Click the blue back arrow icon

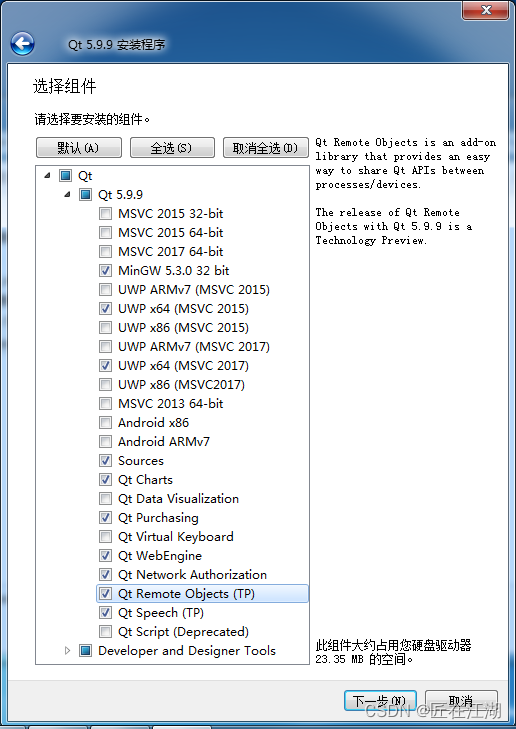pos(22,44)
